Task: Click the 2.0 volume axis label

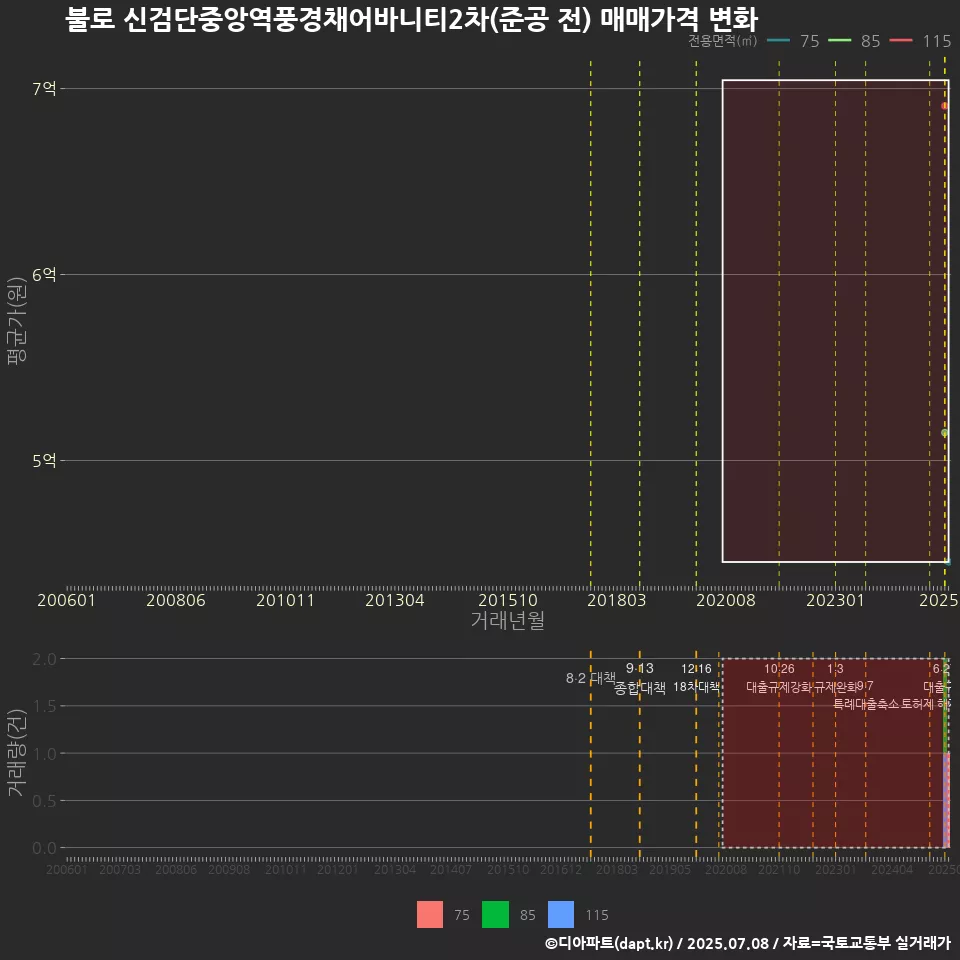Action: [x=44, y=659]
